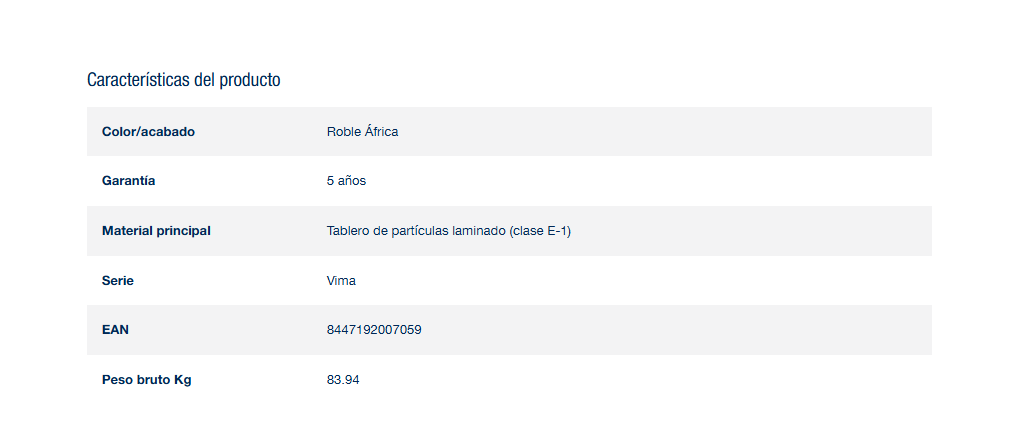Click the word "Roble"

[x=343, y=132]
